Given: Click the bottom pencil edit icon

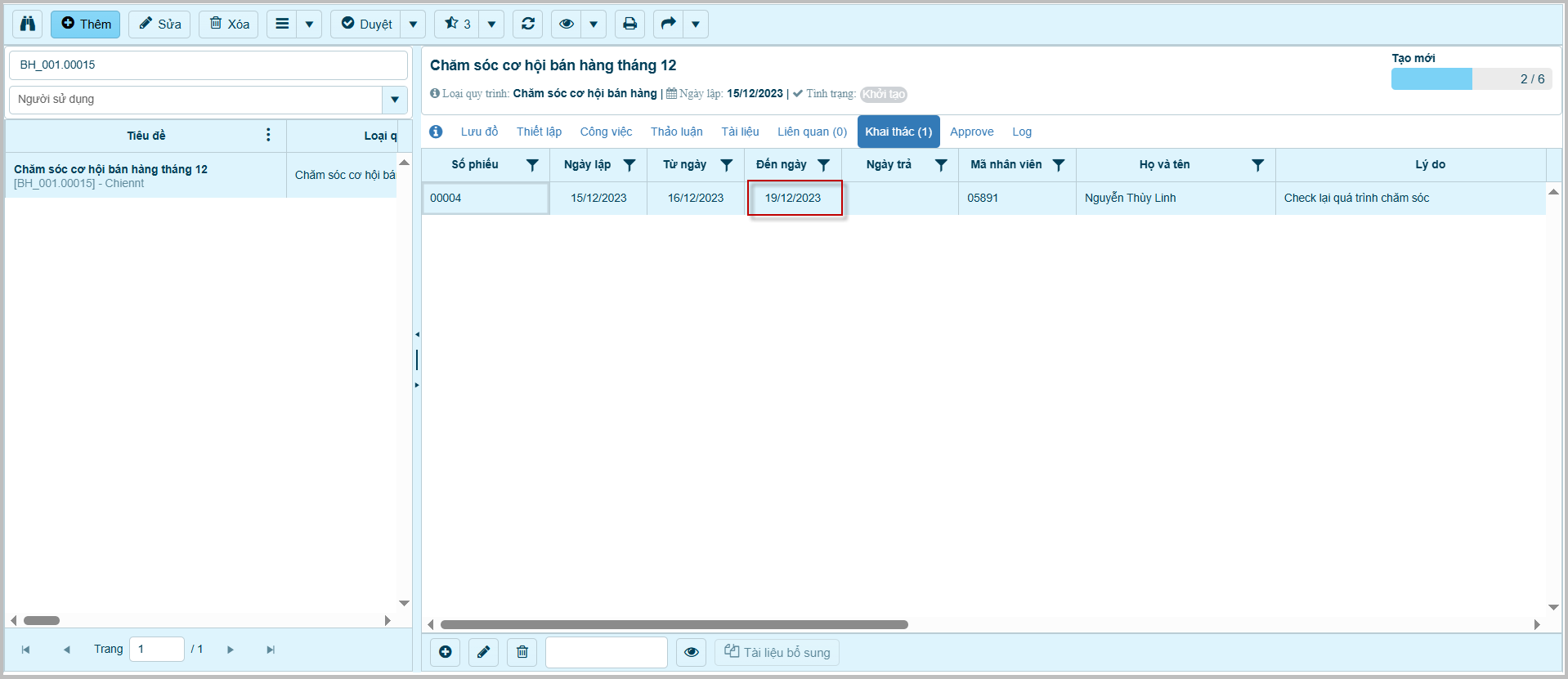Looking at the screenshot, I should tap(483, 652).
